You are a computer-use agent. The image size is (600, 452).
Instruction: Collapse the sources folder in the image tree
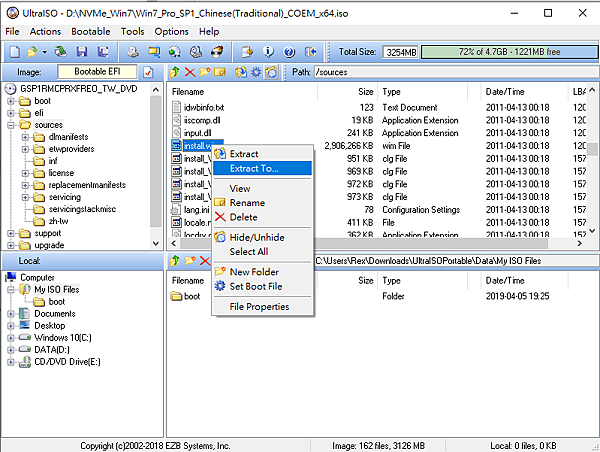pos(11,125)
